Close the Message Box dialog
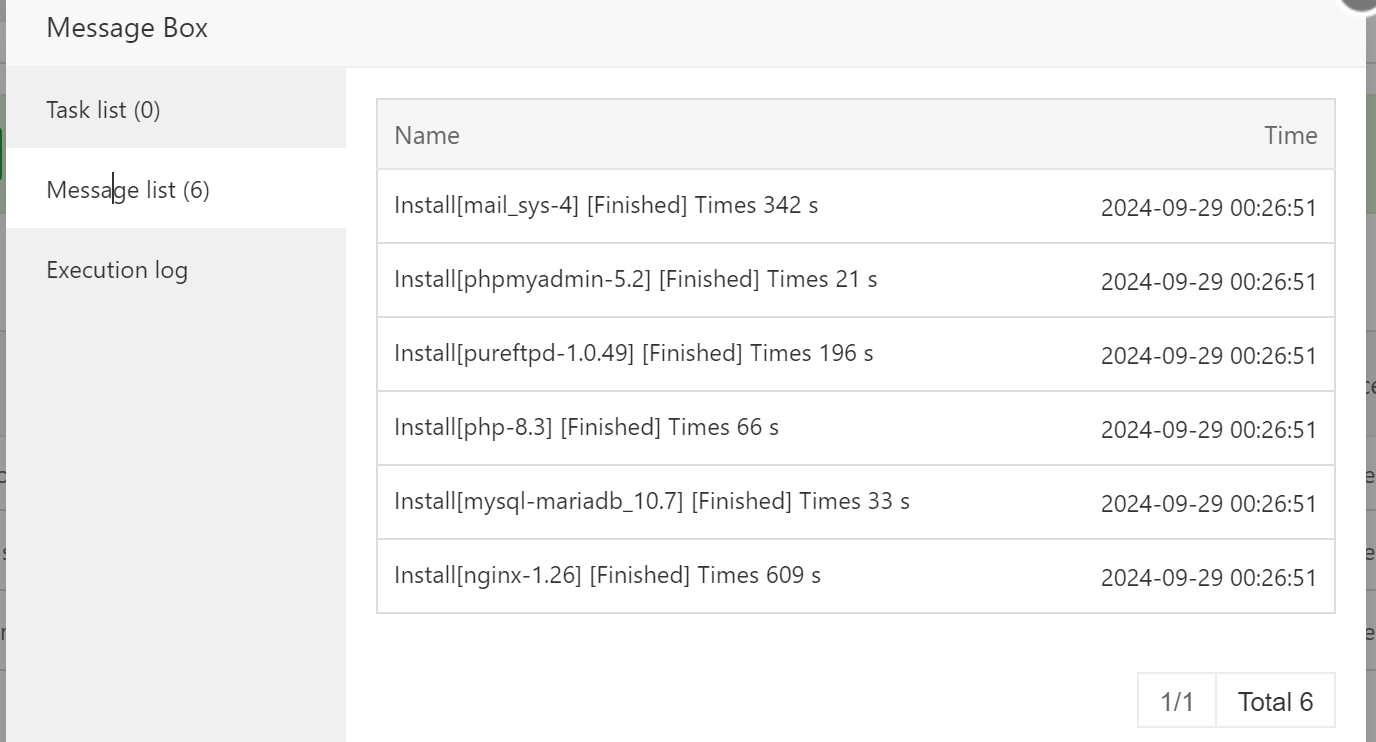This screenshot has height=742, width=1376. click(1361, 3)
